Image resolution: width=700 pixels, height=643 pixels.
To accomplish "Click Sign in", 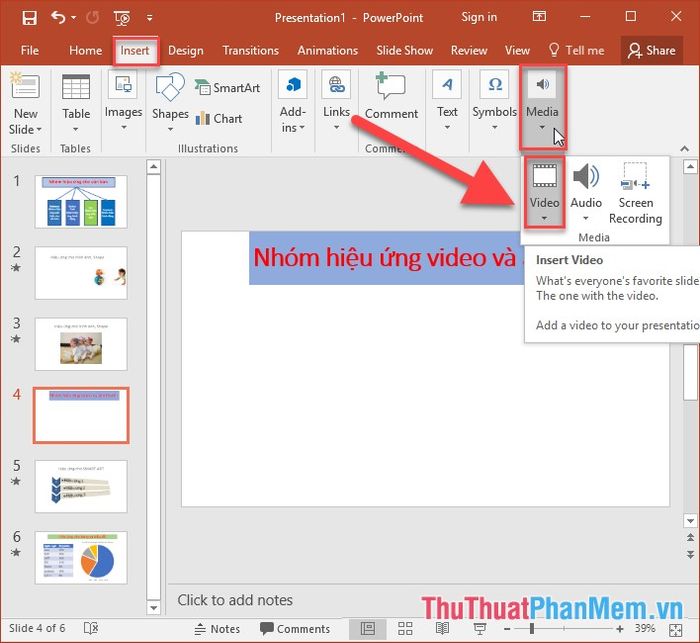I will tap(479, 17).
